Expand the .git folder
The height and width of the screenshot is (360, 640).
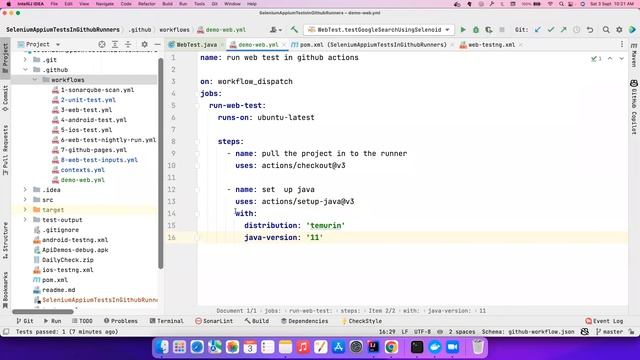[25, 60]
